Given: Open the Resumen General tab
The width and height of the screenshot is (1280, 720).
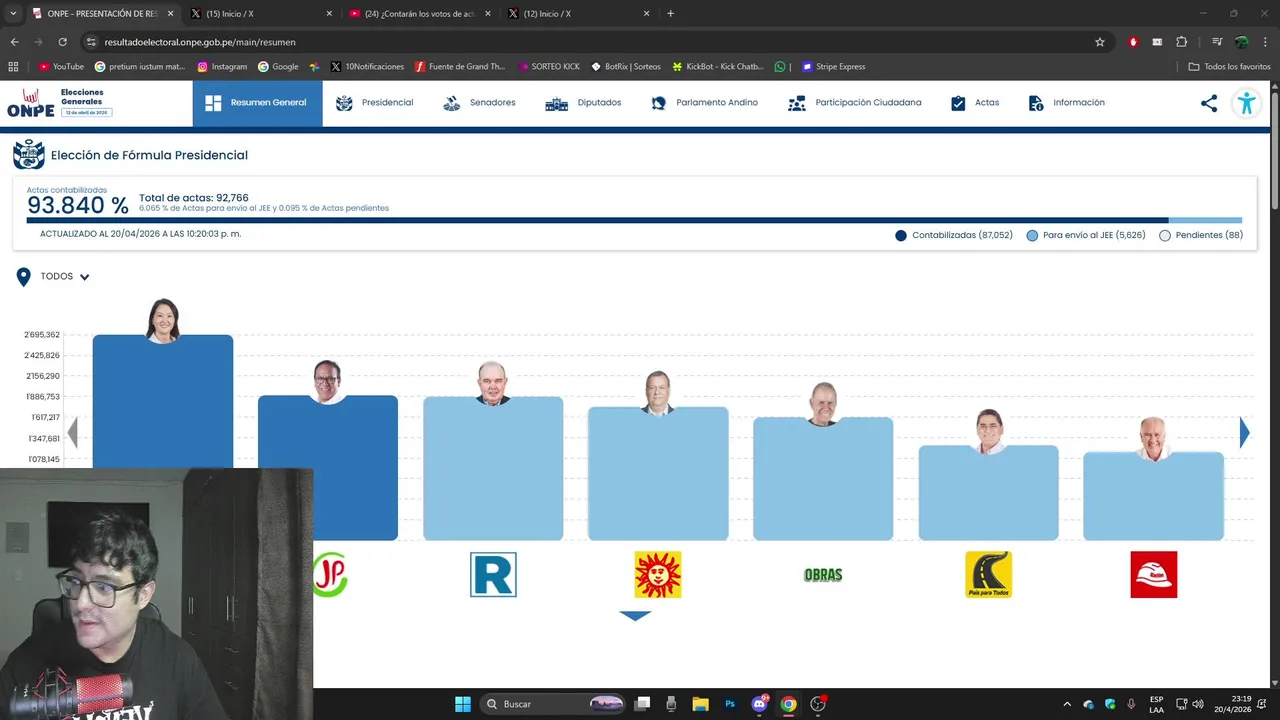Looking at the screenshot, I should [x=257, y=103].
